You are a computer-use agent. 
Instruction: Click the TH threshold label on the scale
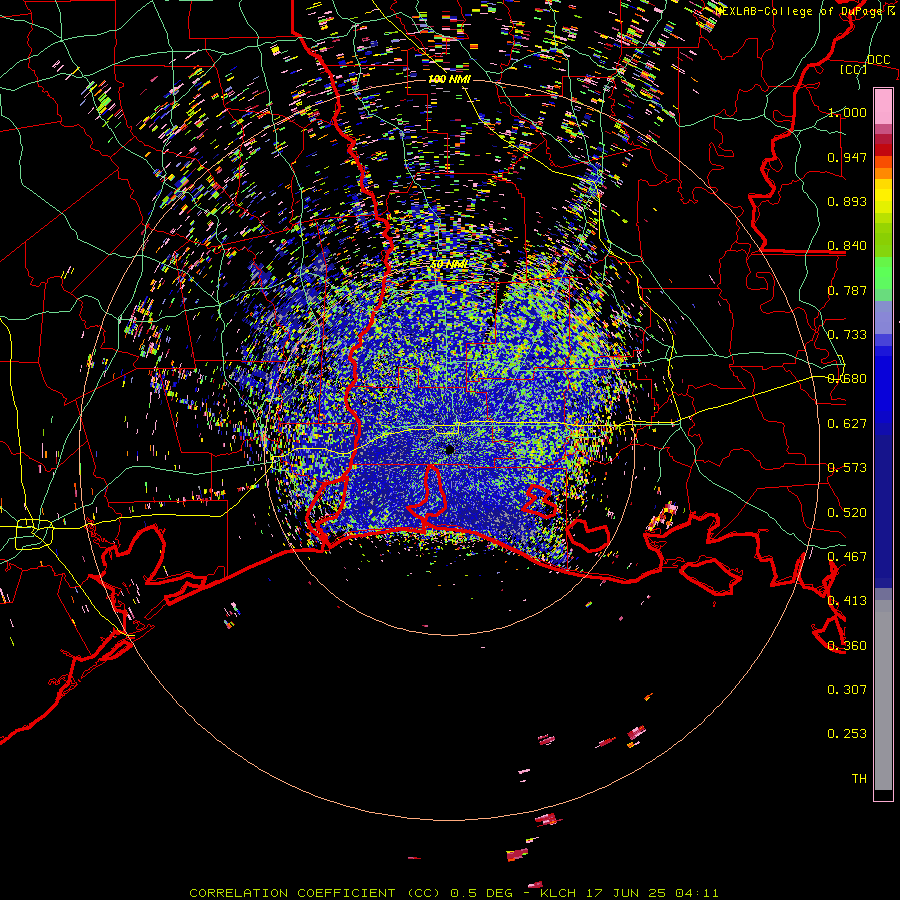(x=859, y=779)
